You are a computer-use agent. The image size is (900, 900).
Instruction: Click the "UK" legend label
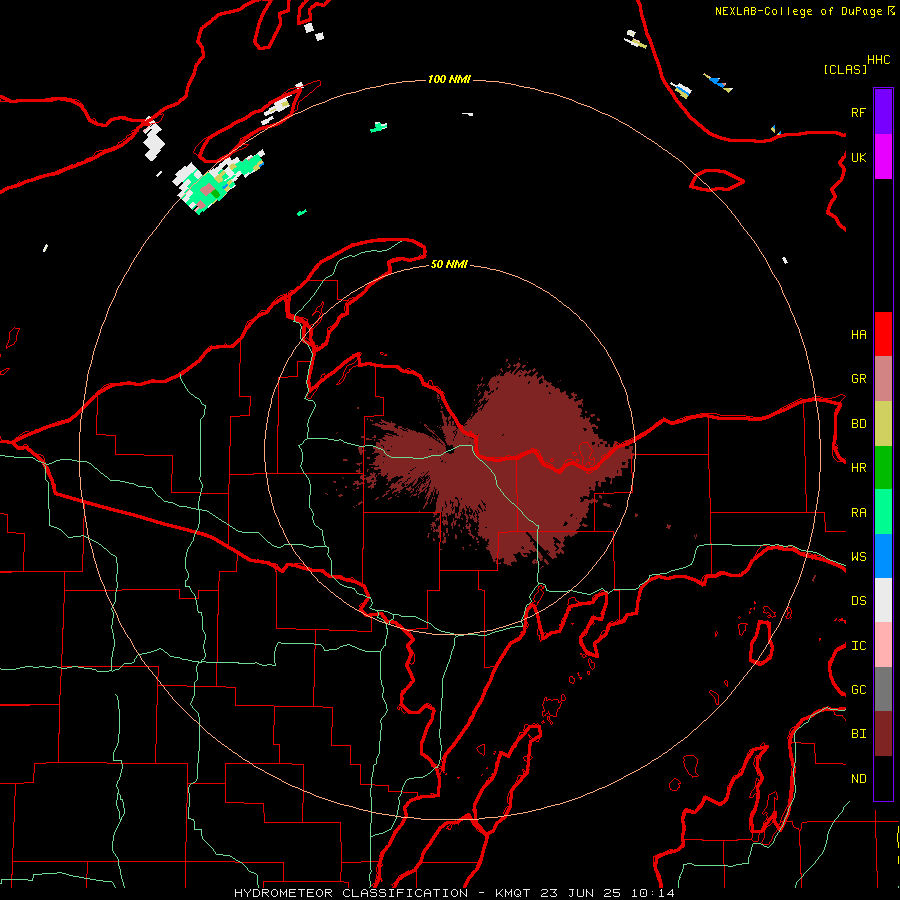(858, 157)
